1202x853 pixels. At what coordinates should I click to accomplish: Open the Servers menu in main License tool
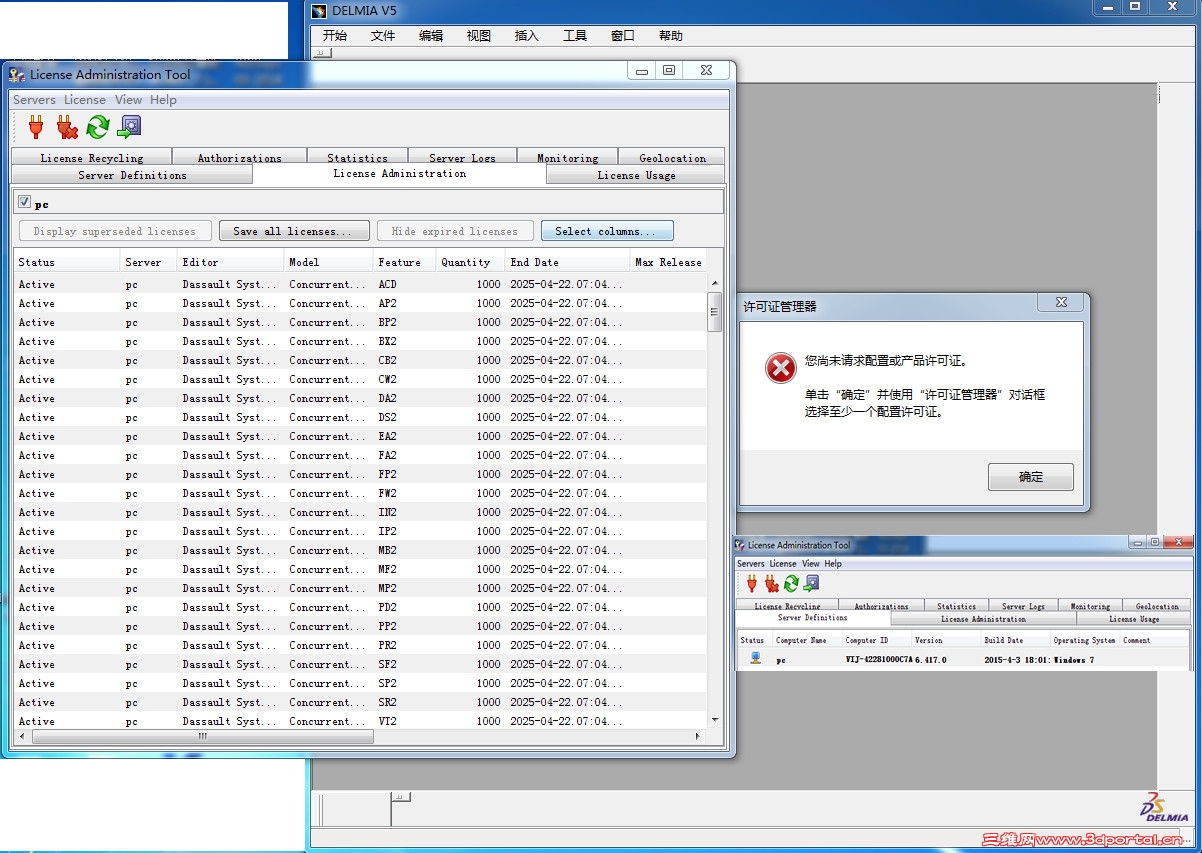34,100
